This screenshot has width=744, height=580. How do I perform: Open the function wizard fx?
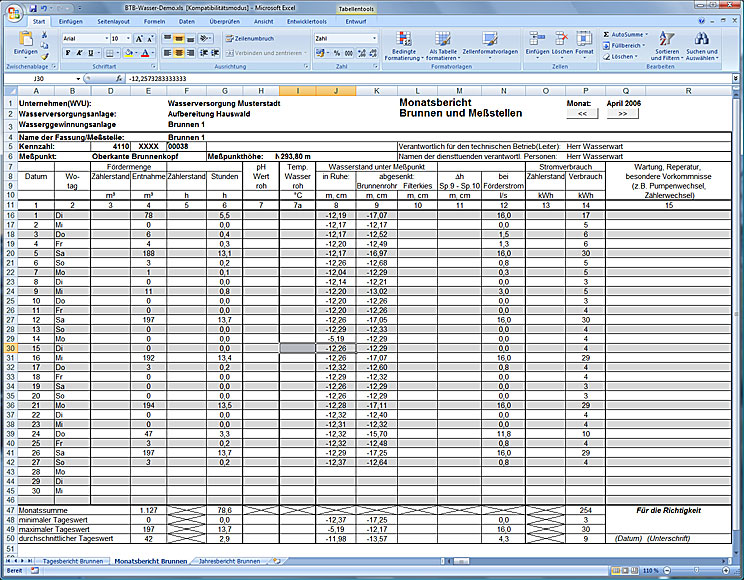click(119, 78)
